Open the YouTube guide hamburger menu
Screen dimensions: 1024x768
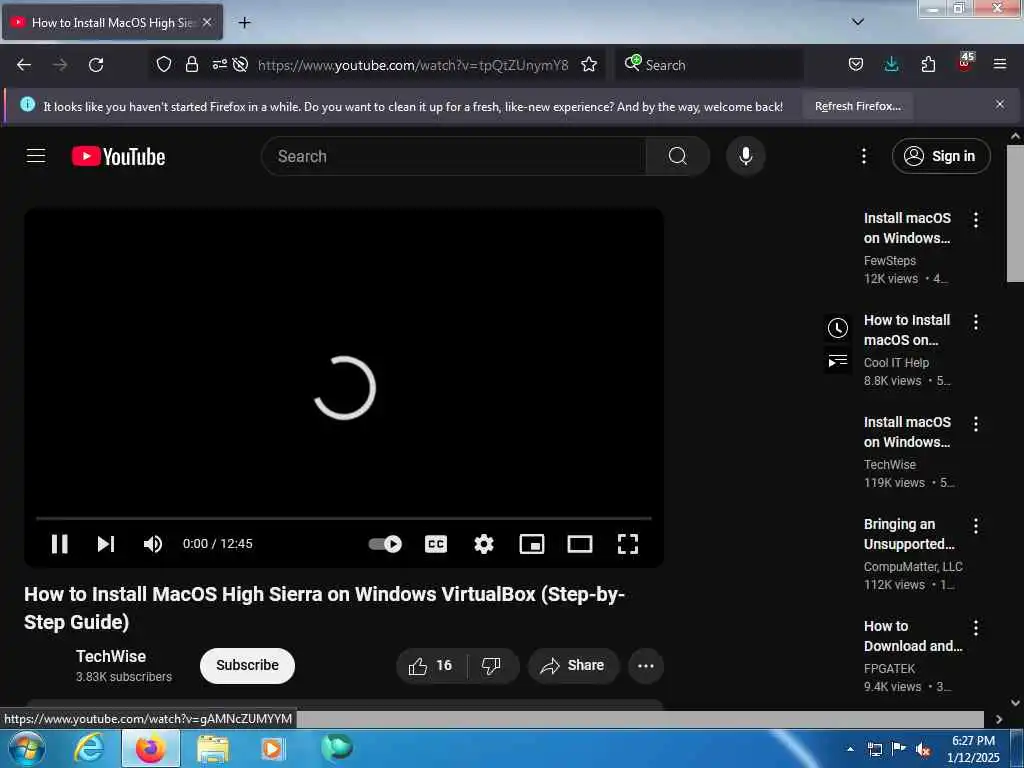36,156
